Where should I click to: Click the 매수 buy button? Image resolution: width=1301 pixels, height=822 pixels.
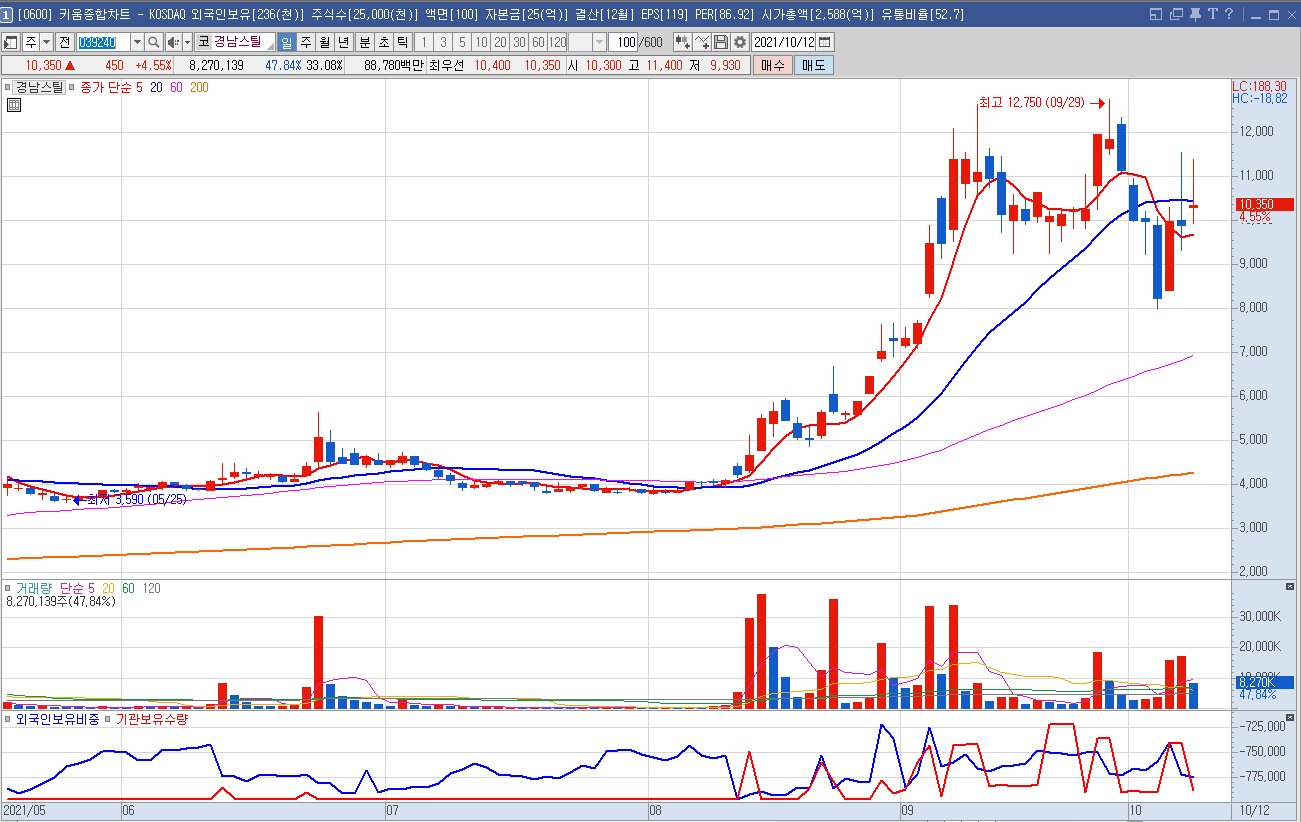tap(773, 65)
